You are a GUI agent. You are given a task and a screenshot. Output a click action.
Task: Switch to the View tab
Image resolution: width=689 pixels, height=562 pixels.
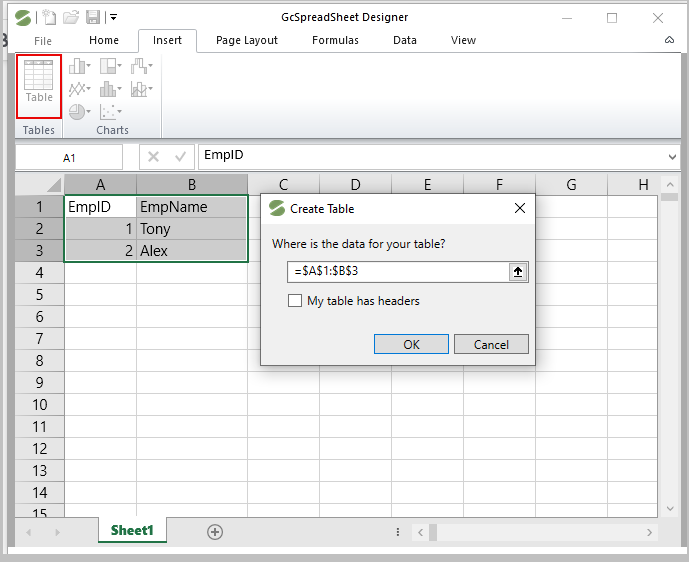pos(463,40)
